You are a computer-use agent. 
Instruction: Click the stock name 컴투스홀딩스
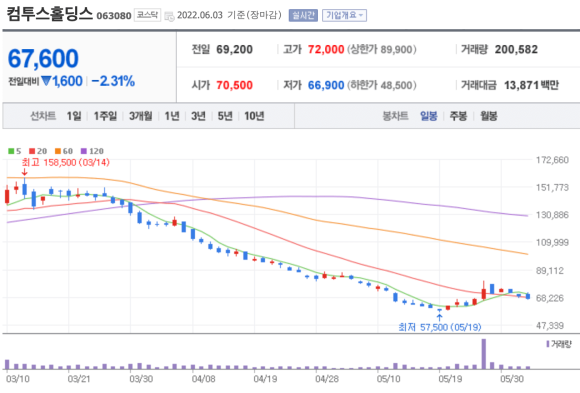(50, 13)
